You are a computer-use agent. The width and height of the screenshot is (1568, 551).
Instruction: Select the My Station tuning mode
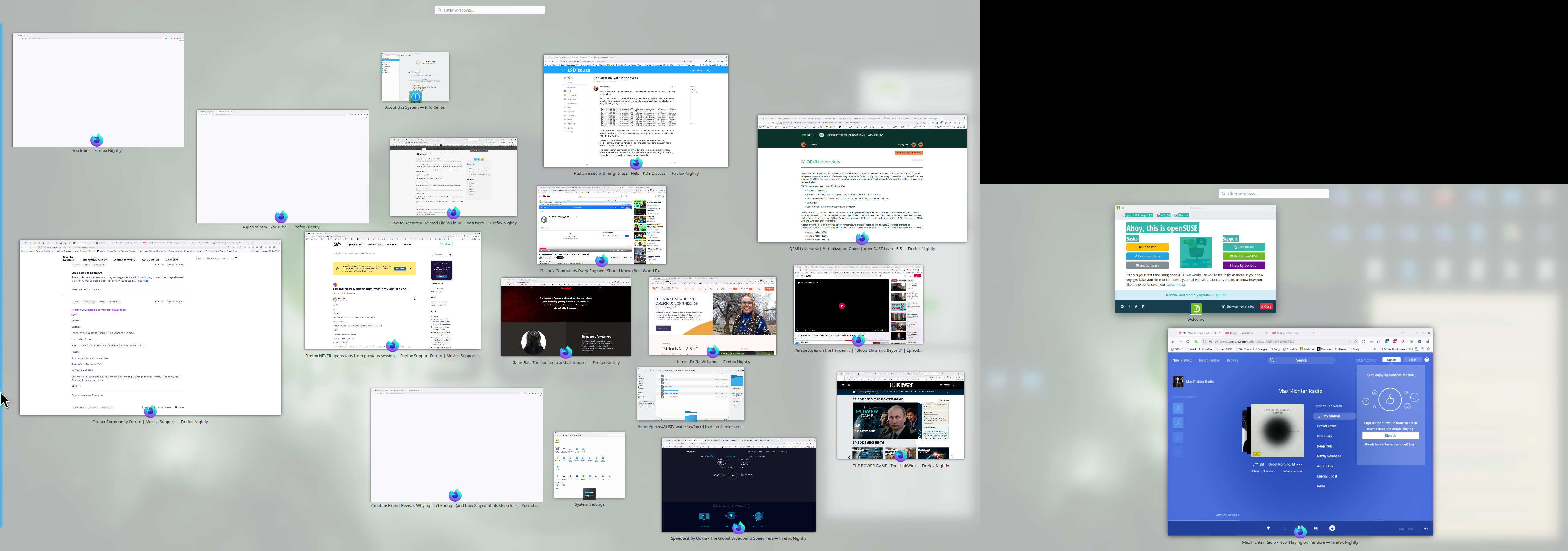pyautogui.click(x=1331, y=416)
